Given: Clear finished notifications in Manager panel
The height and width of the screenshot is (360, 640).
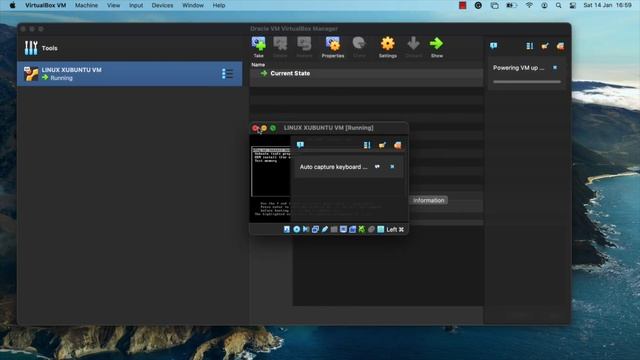Looking at the screenshot, I should click(x=560, y=46).
